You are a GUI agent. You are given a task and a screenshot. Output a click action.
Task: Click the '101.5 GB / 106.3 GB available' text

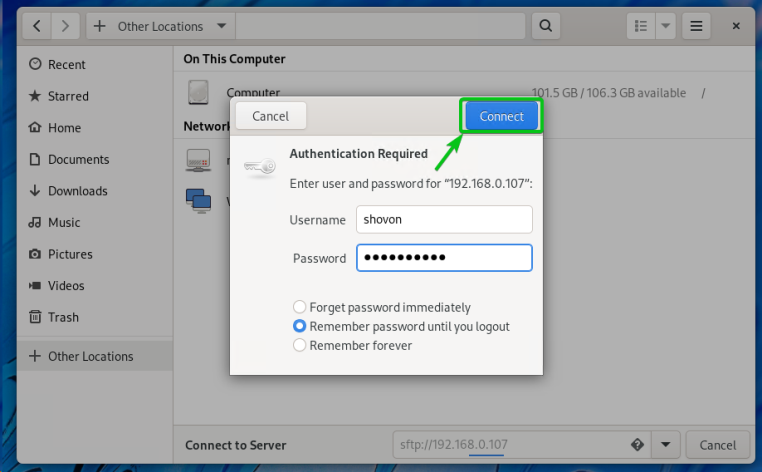point(608,93)
